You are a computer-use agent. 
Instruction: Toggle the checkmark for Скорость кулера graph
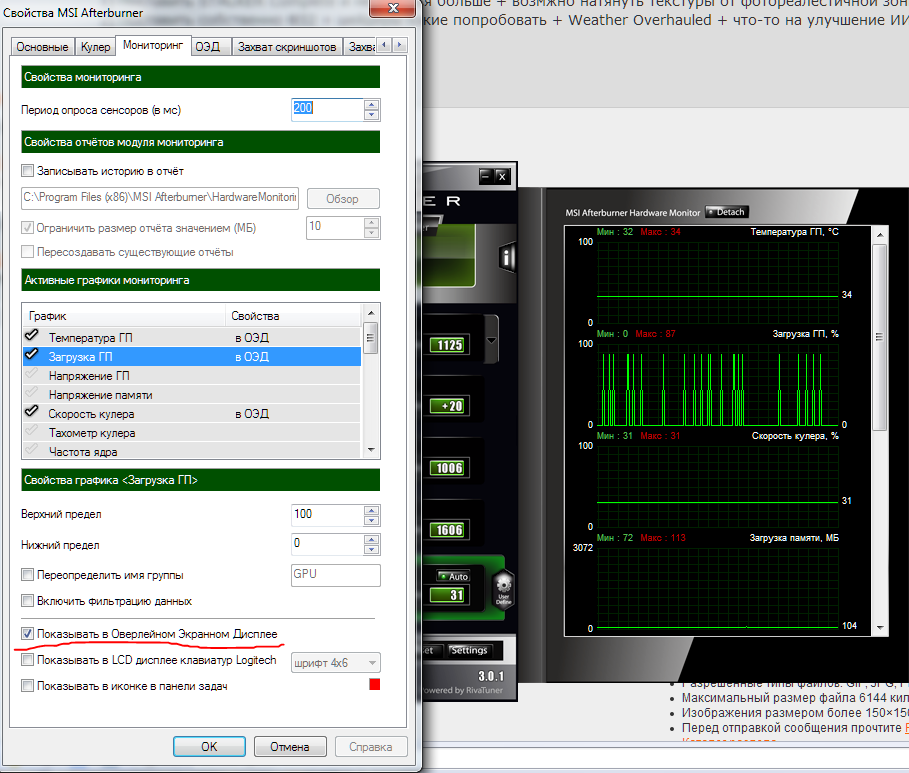point(31,412)
